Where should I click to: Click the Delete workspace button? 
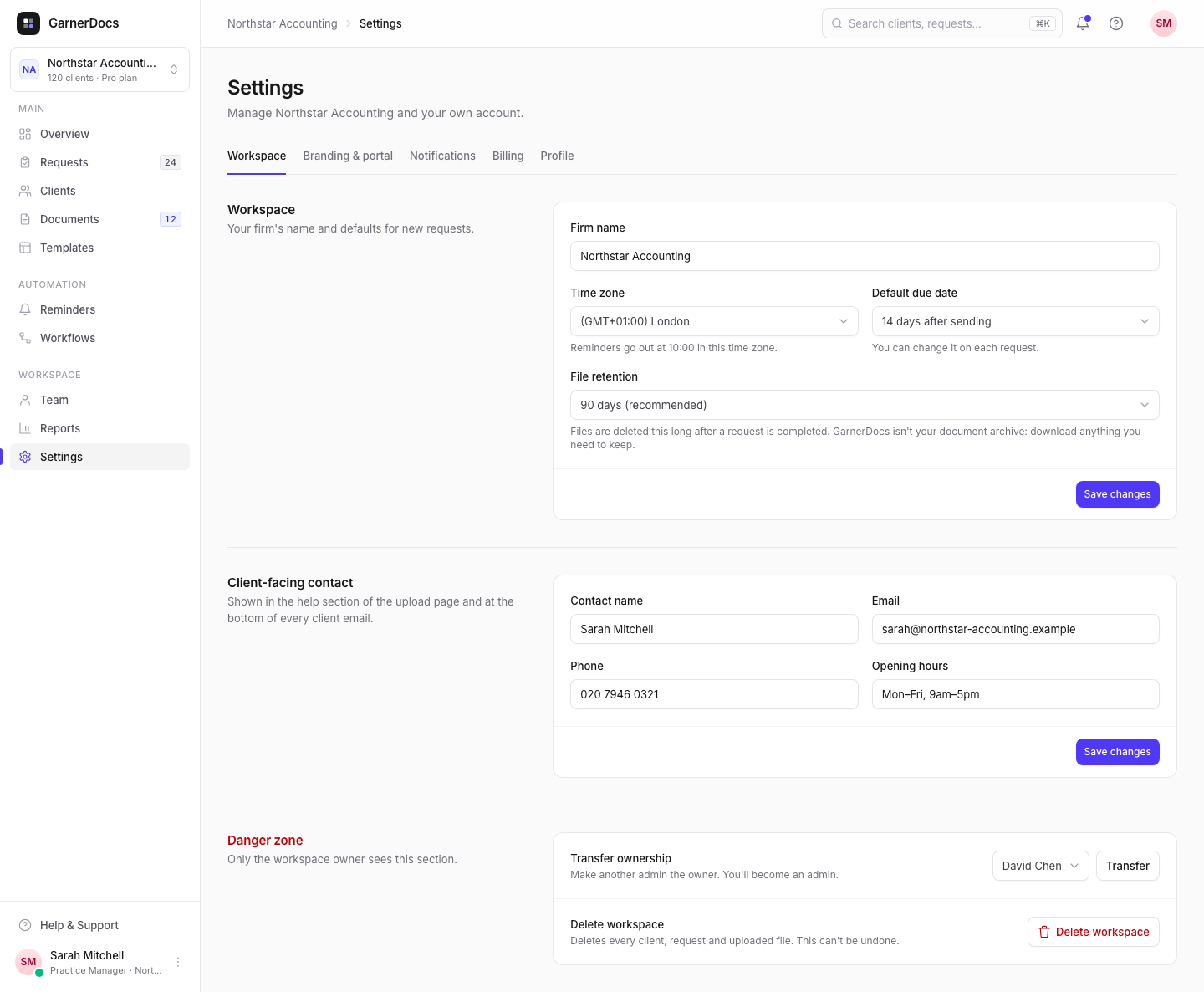pyautogui.click(x=1093, y=932)
